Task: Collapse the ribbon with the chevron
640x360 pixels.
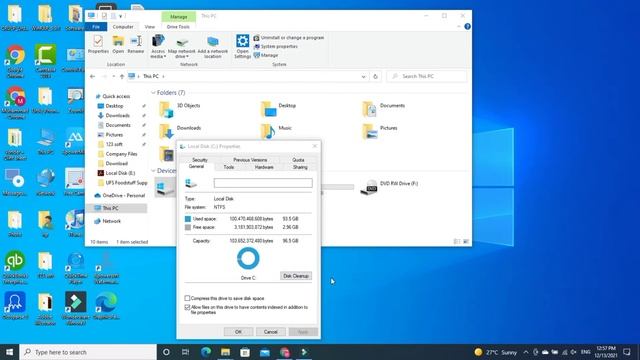Action: [x=458, y=27]
